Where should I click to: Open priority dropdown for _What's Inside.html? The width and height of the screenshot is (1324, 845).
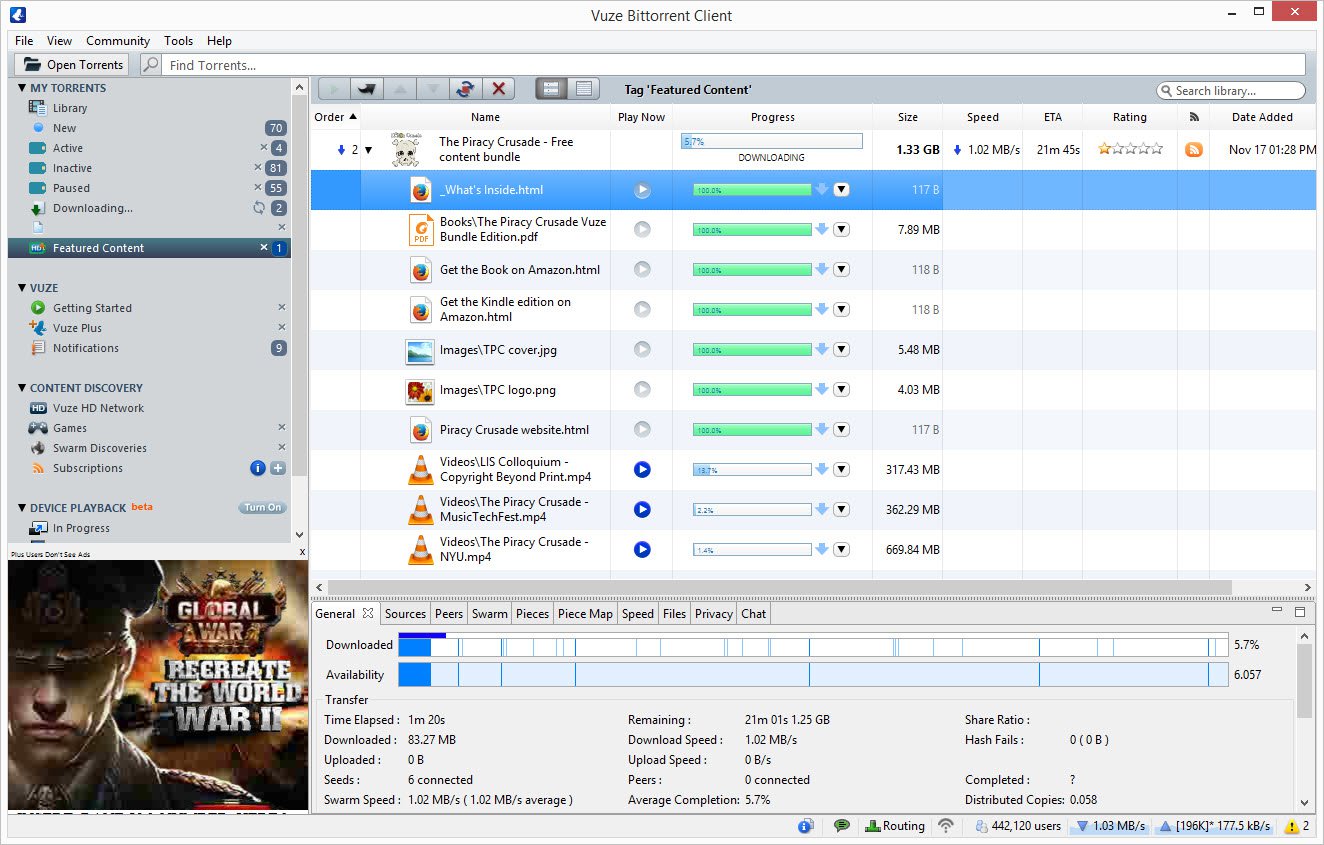pyautogui.click(x=841, y=190)
